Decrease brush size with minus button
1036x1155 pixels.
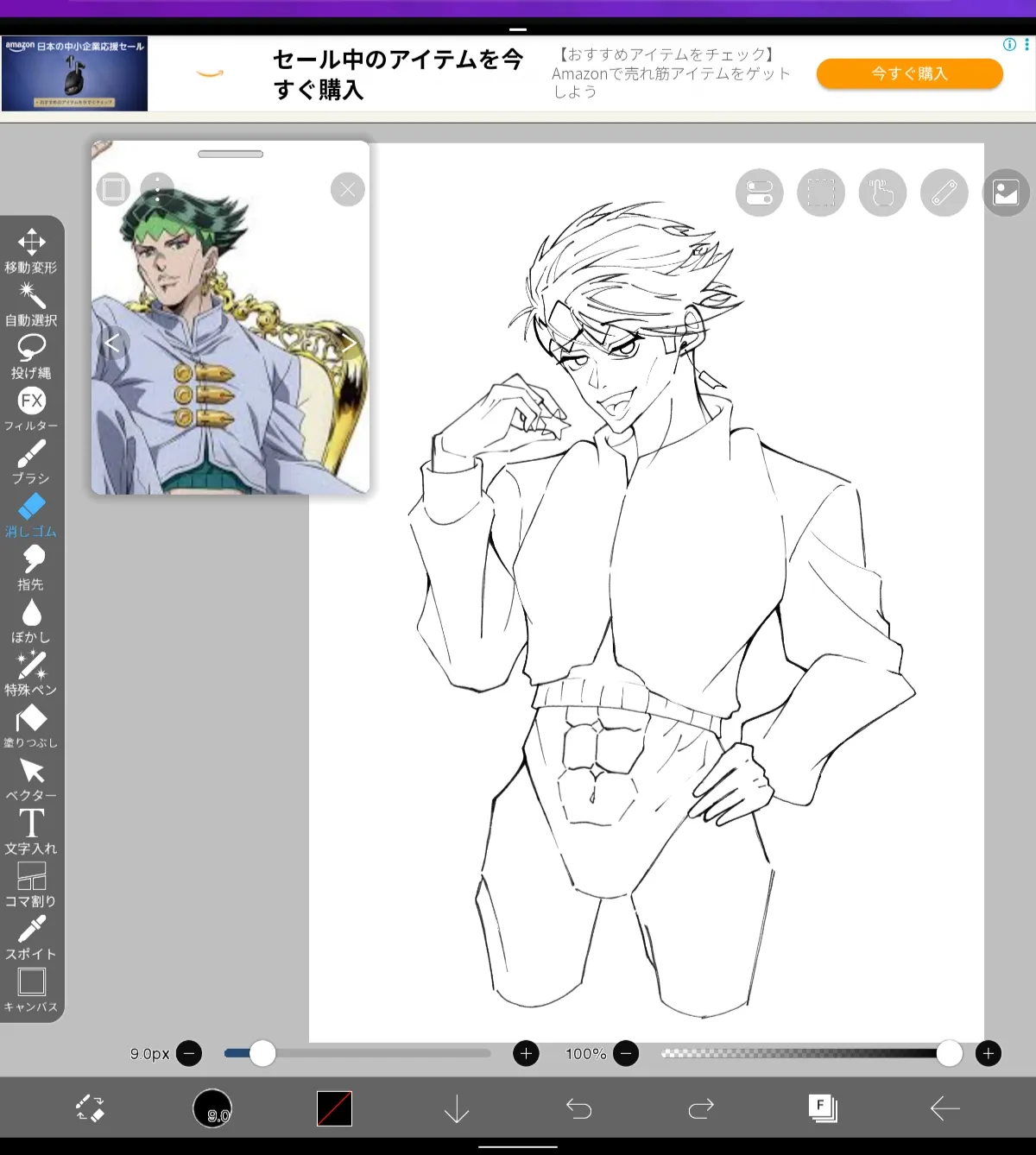point(188,1053)
